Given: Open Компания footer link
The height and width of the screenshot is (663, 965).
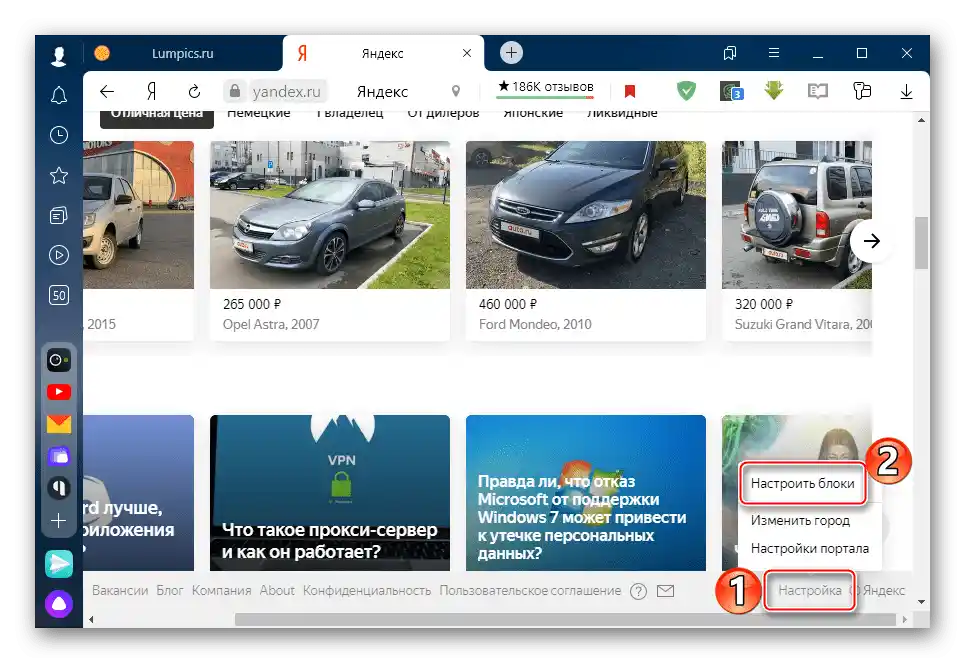Looking at the screenshot, I should (x=222, y=590).
